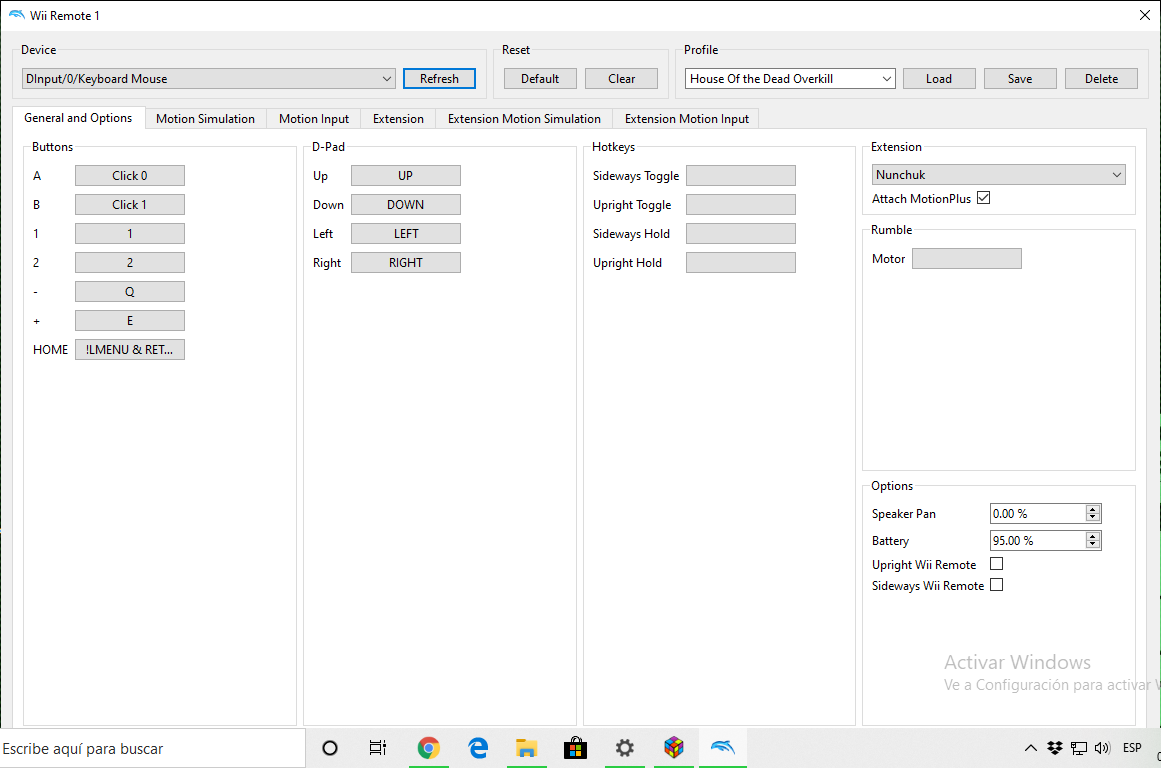Open the Profile combo box
This screenshot has height=768, width=1161.
(790, 79)
